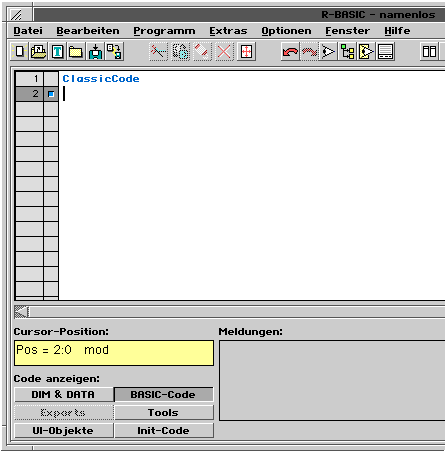Click the paste icon in toolbar
446x452 pixels.
click(x=202, y=52)
